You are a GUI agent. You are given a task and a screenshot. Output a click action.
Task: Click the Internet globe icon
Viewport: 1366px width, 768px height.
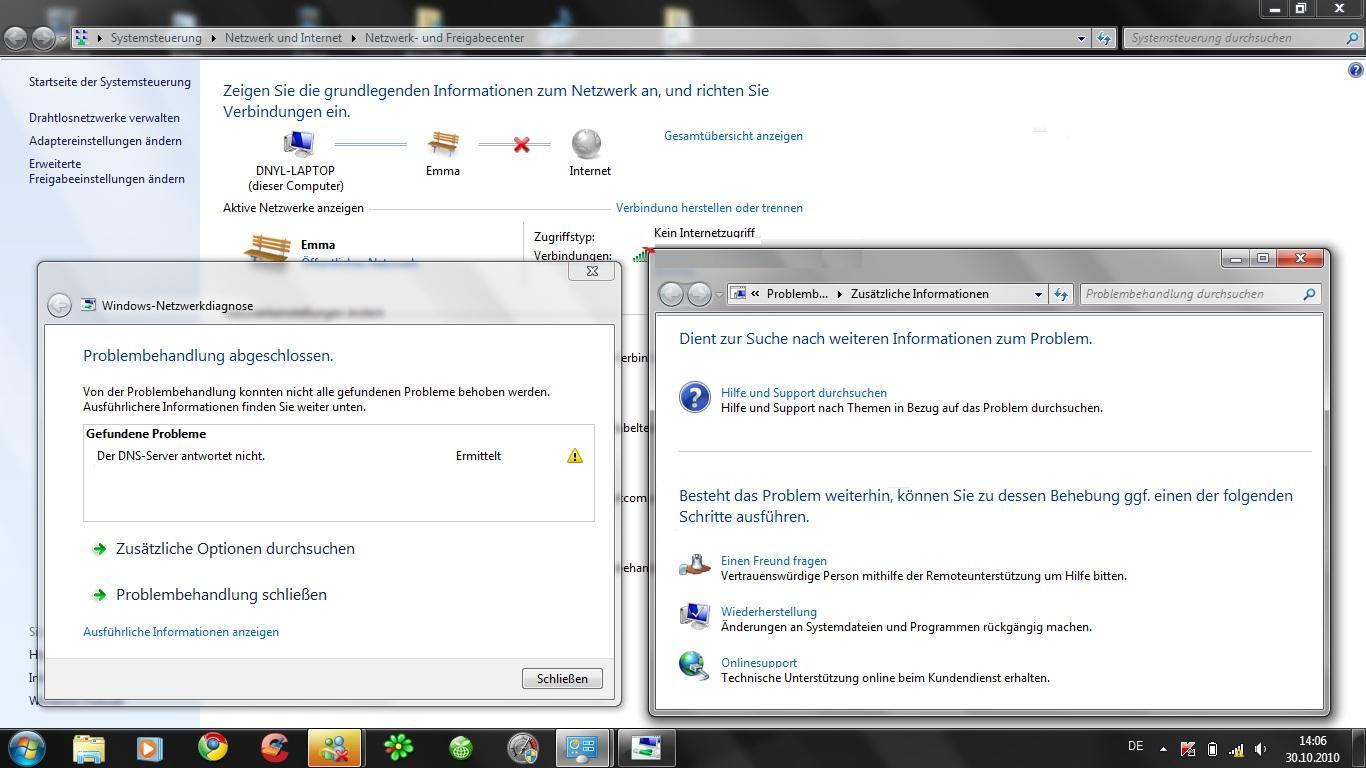tap(587, 144)
